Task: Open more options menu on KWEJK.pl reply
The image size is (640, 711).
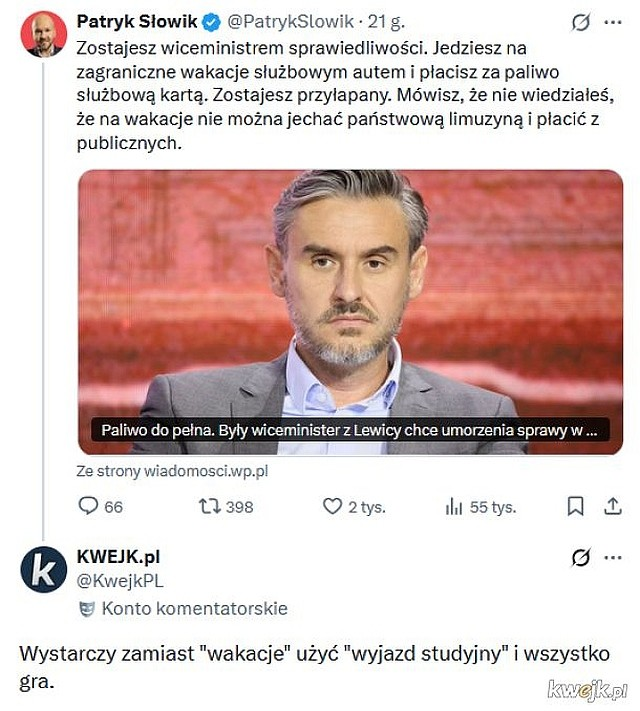Action: 612,557
